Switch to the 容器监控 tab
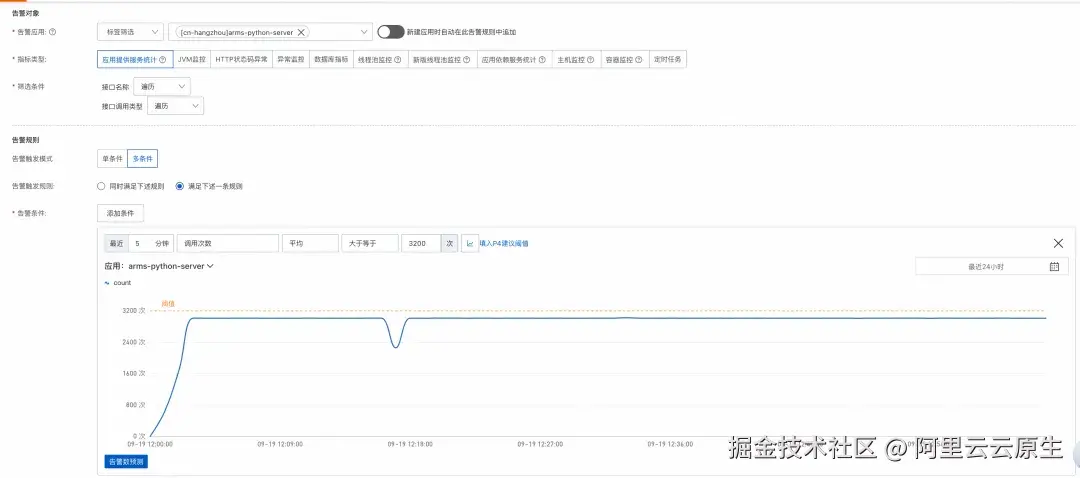1080x478 pixels. click(625, 60)
